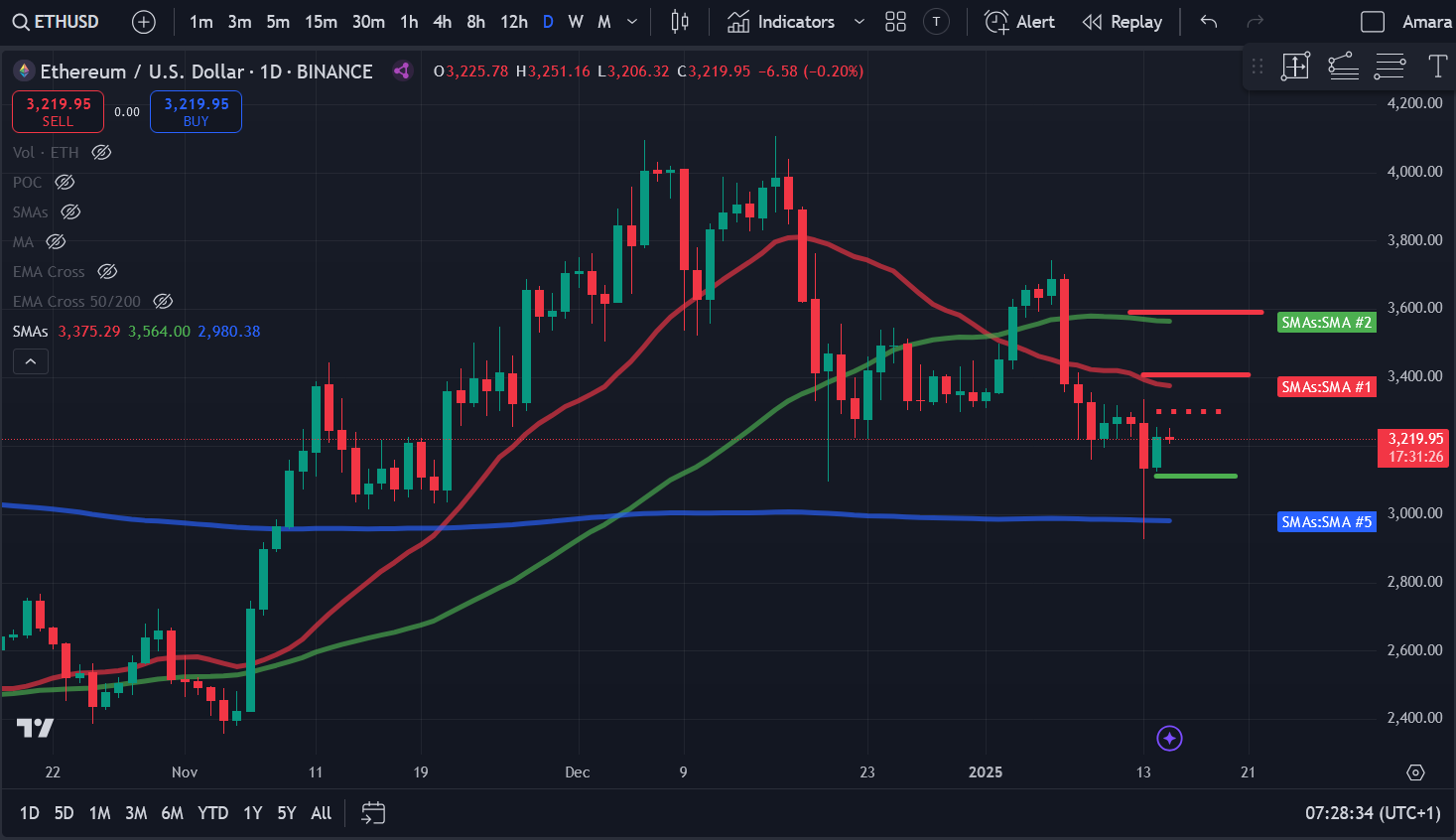Show the EMA Cross 50/200 indicator
This screenshot has width=1456, height=840.
tap(163, 301)
